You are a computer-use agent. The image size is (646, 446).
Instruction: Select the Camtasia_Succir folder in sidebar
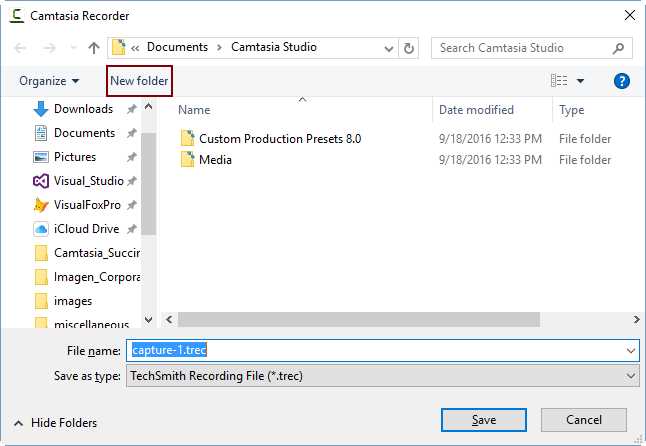pos(97,252)
